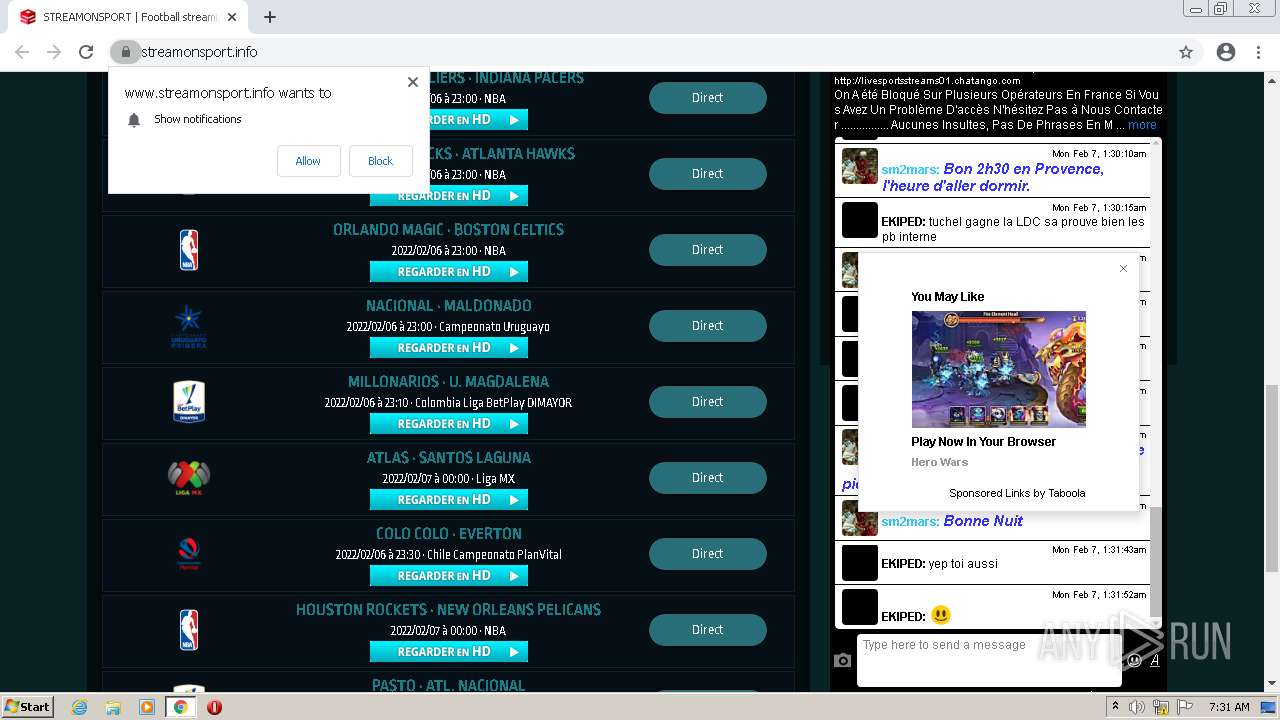Click Direct for Indiana Pacers match
Viewport: 1280px width, 720px height.
707,98
